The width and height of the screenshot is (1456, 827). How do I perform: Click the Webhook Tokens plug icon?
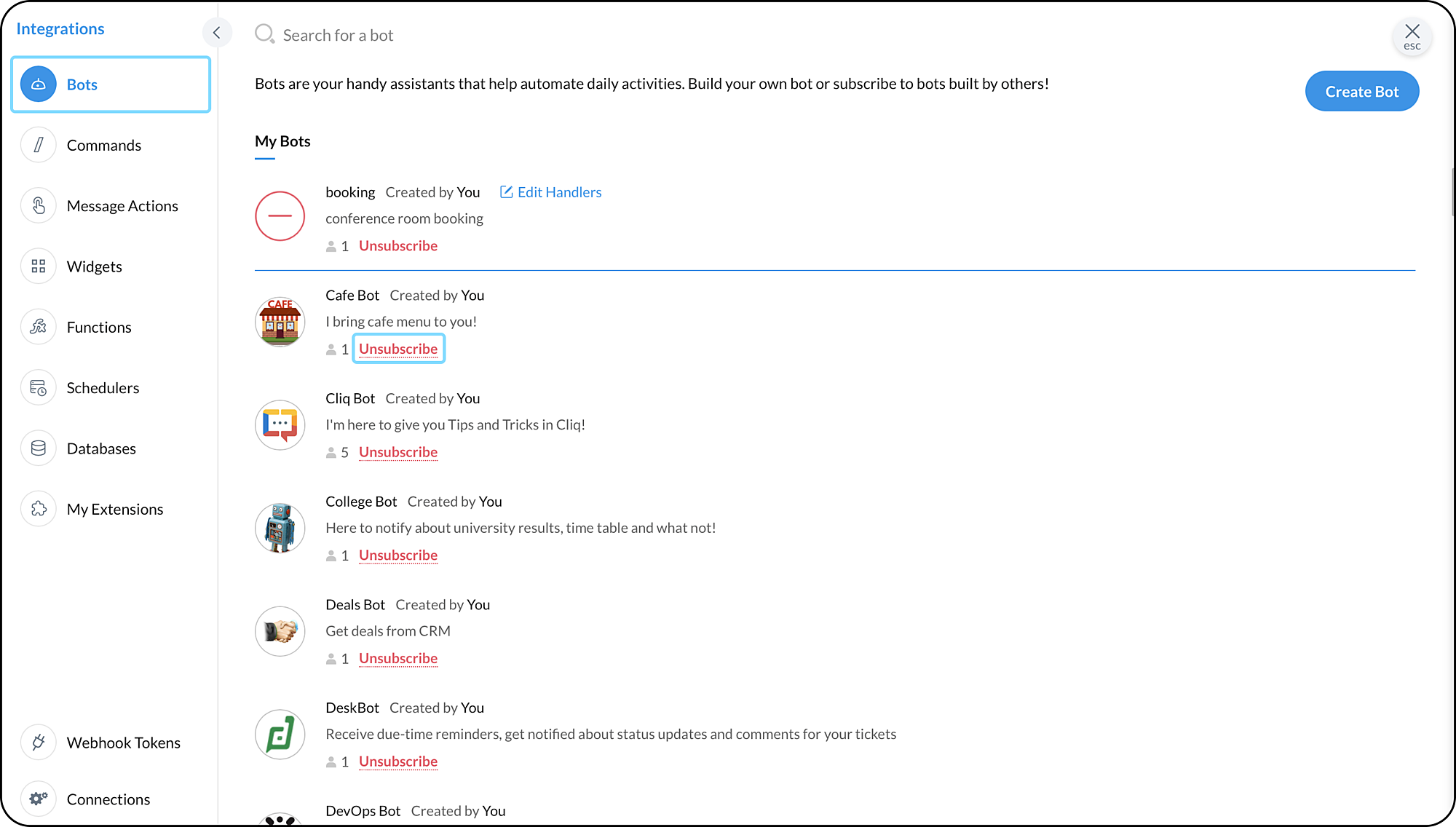coord(39,743)
